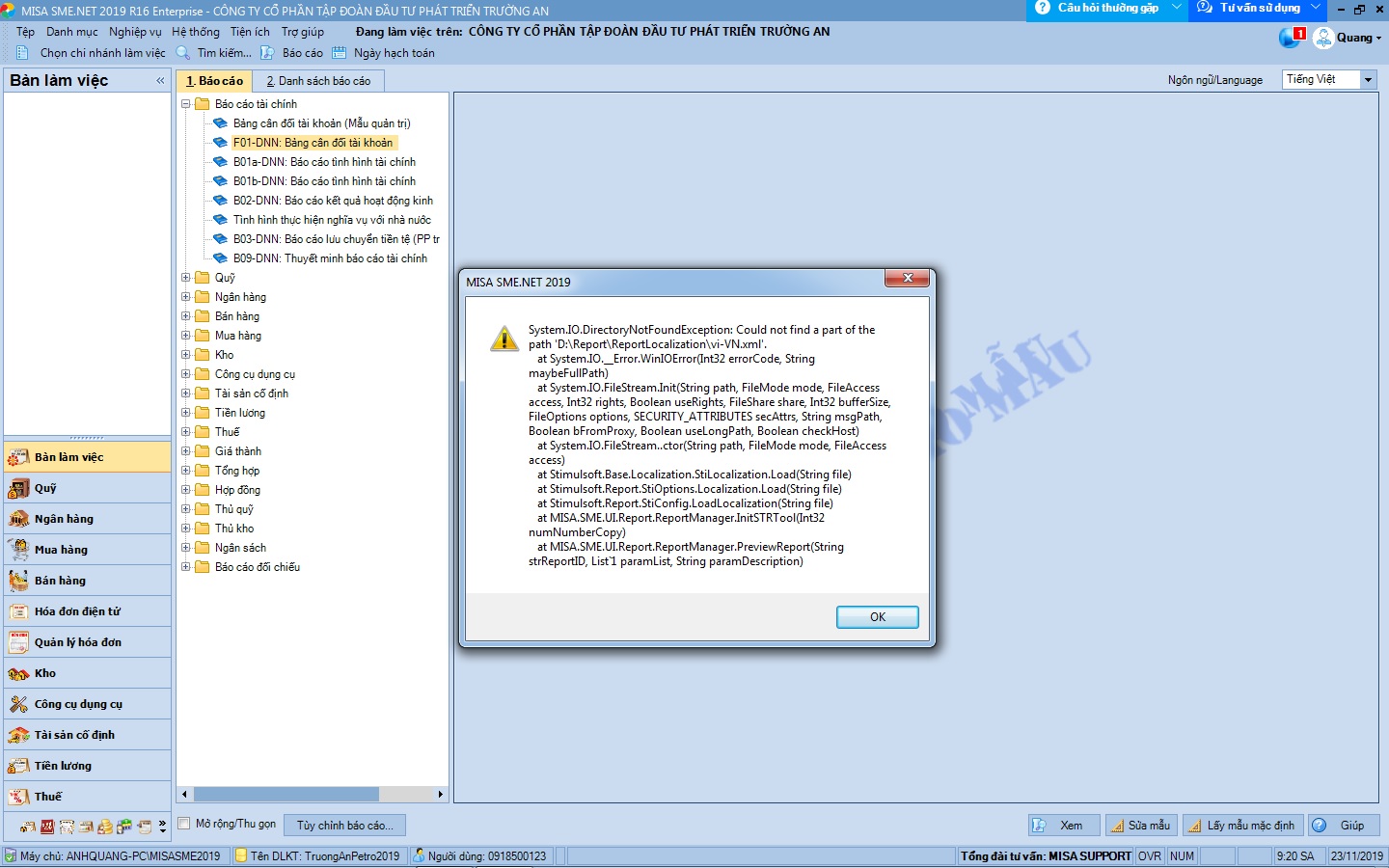Click the Giúp button
Screen dimensions: 1389x868
click(1345, 826)
